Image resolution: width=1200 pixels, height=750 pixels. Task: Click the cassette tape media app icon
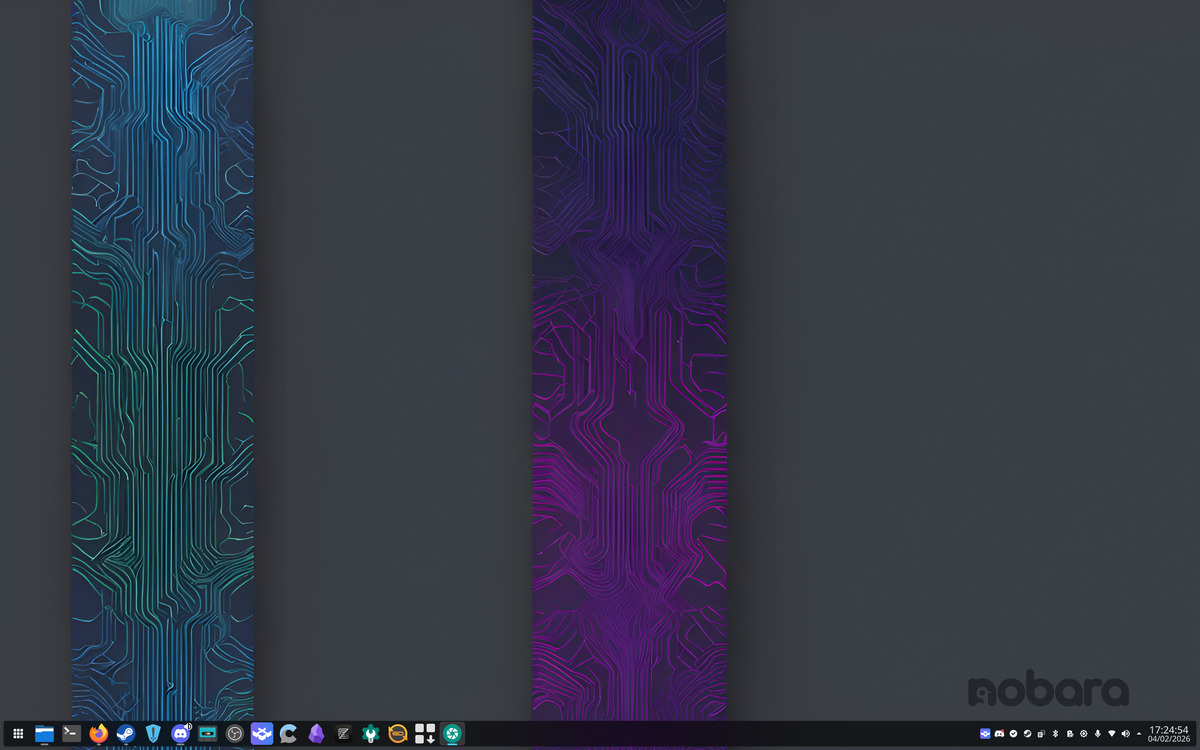[208, 733]
